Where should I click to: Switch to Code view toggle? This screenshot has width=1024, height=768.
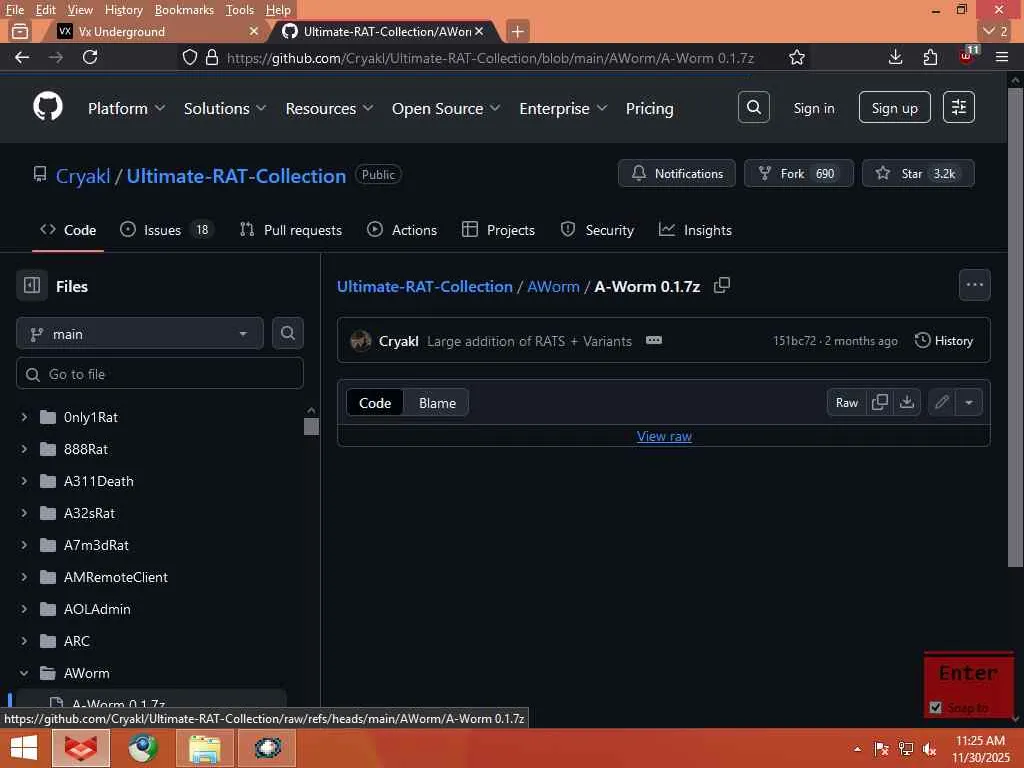tap(375, 403)
